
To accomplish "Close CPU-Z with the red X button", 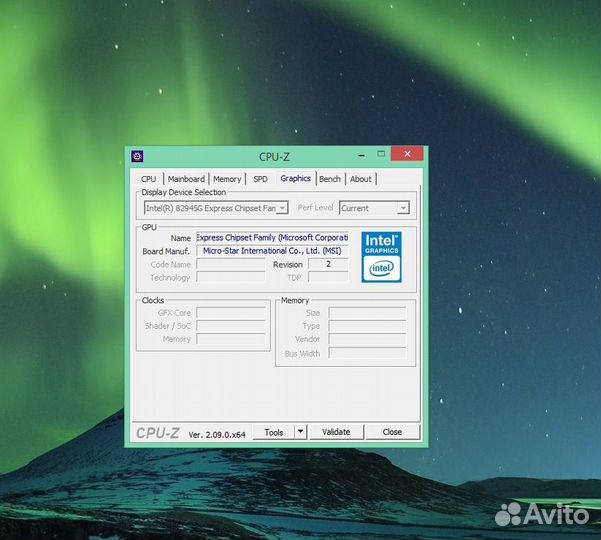I will click(407, 155).
